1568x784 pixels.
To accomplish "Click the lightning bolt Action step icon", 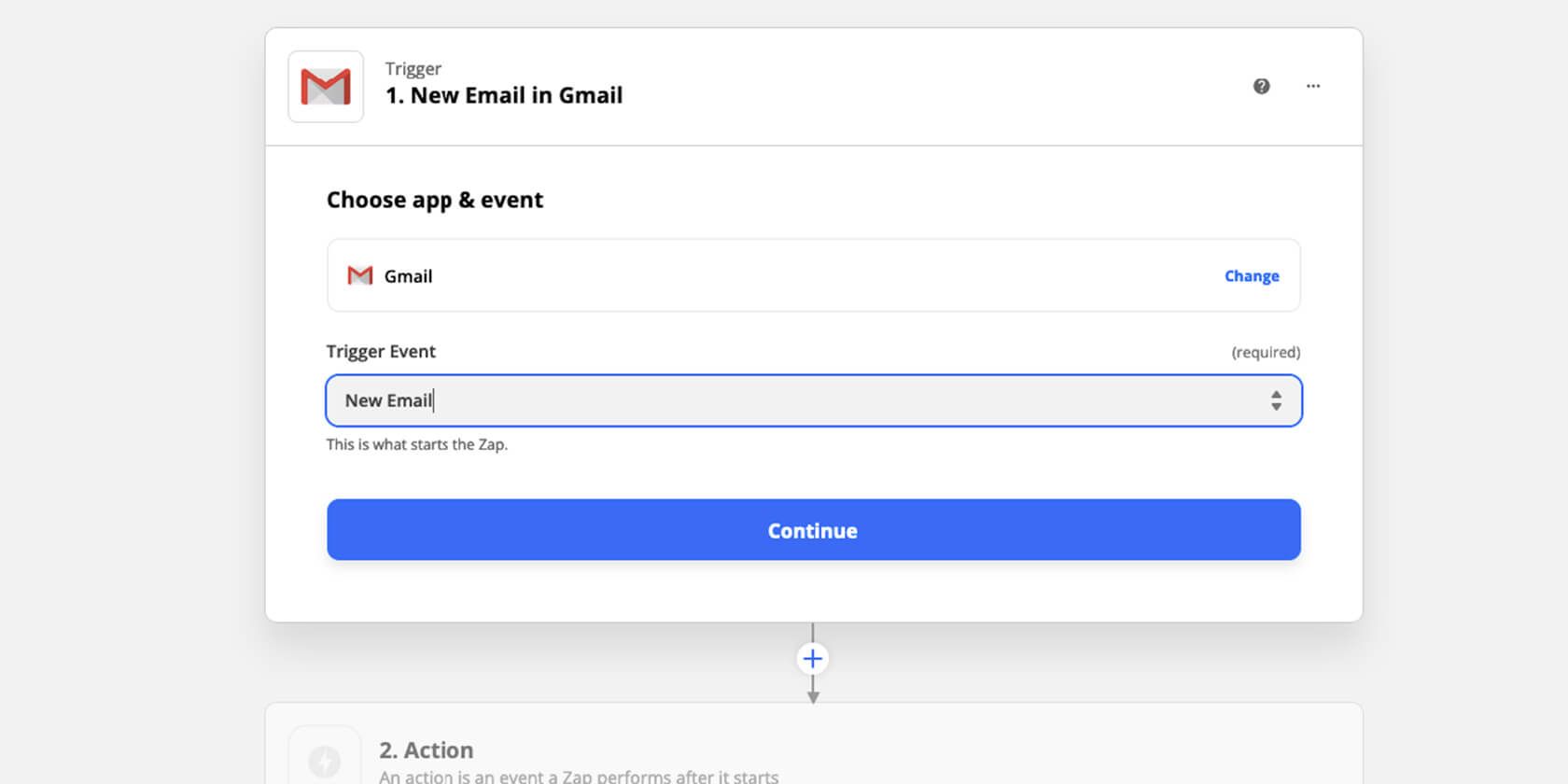I will click(x=325, y=761).
